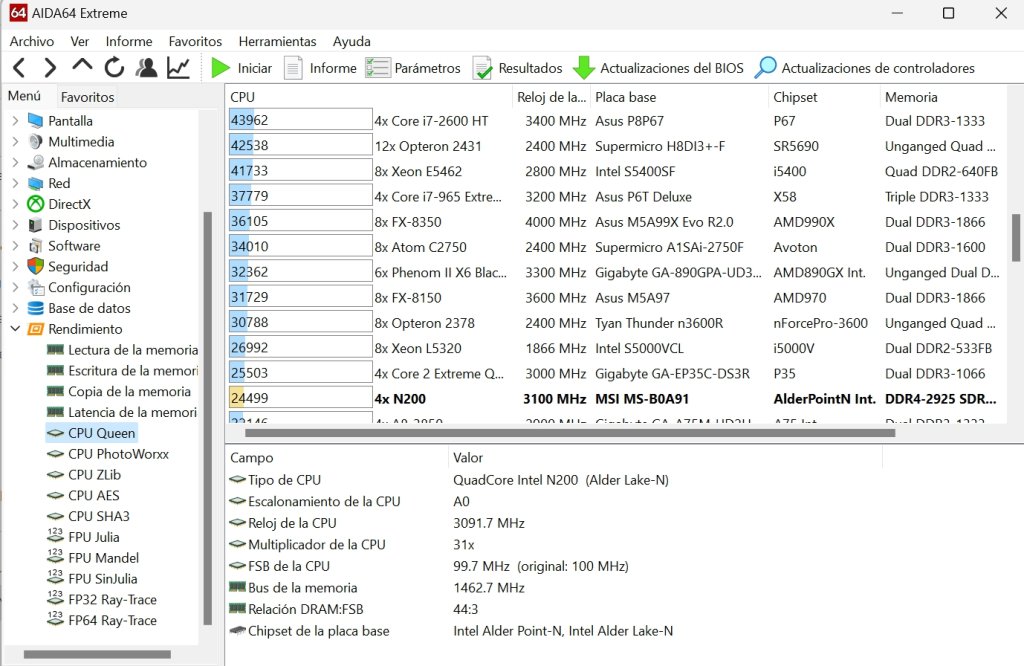Click the up-level arrow icon in the toolbar

click(x=82, y=66)
